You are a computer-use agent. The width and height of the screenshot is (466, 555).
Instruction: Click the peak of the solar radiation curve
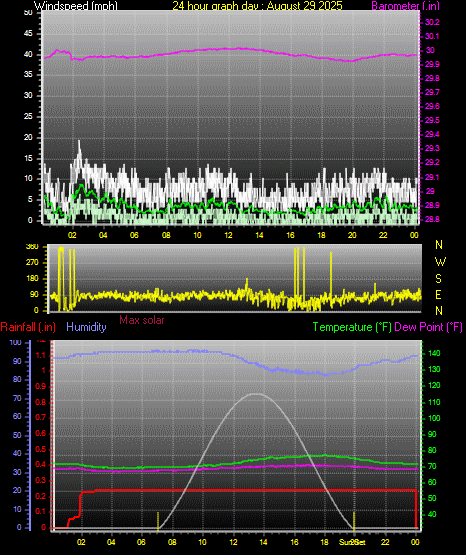[x=257, y=394]
